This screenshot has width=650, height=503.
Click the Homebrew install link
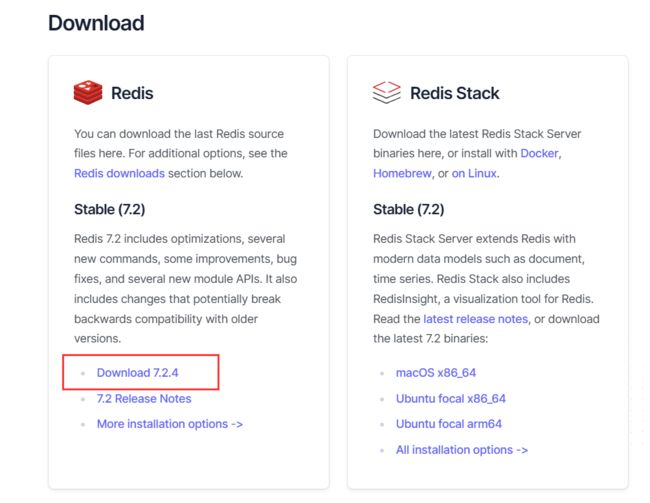pos(402,173)
